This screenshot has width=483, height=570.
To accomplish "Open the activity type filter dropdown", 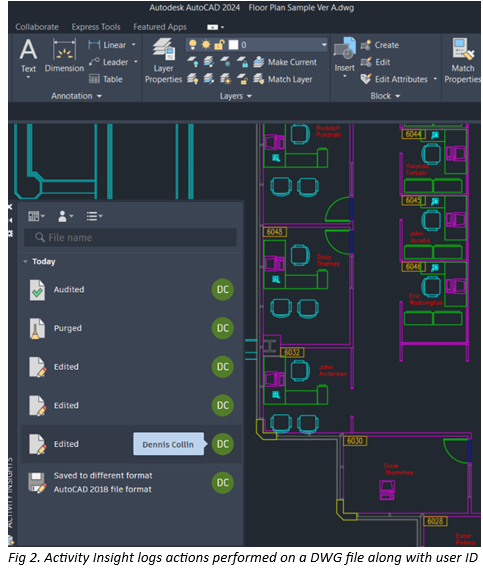I will pyautogui.click(x=36, y=216).
